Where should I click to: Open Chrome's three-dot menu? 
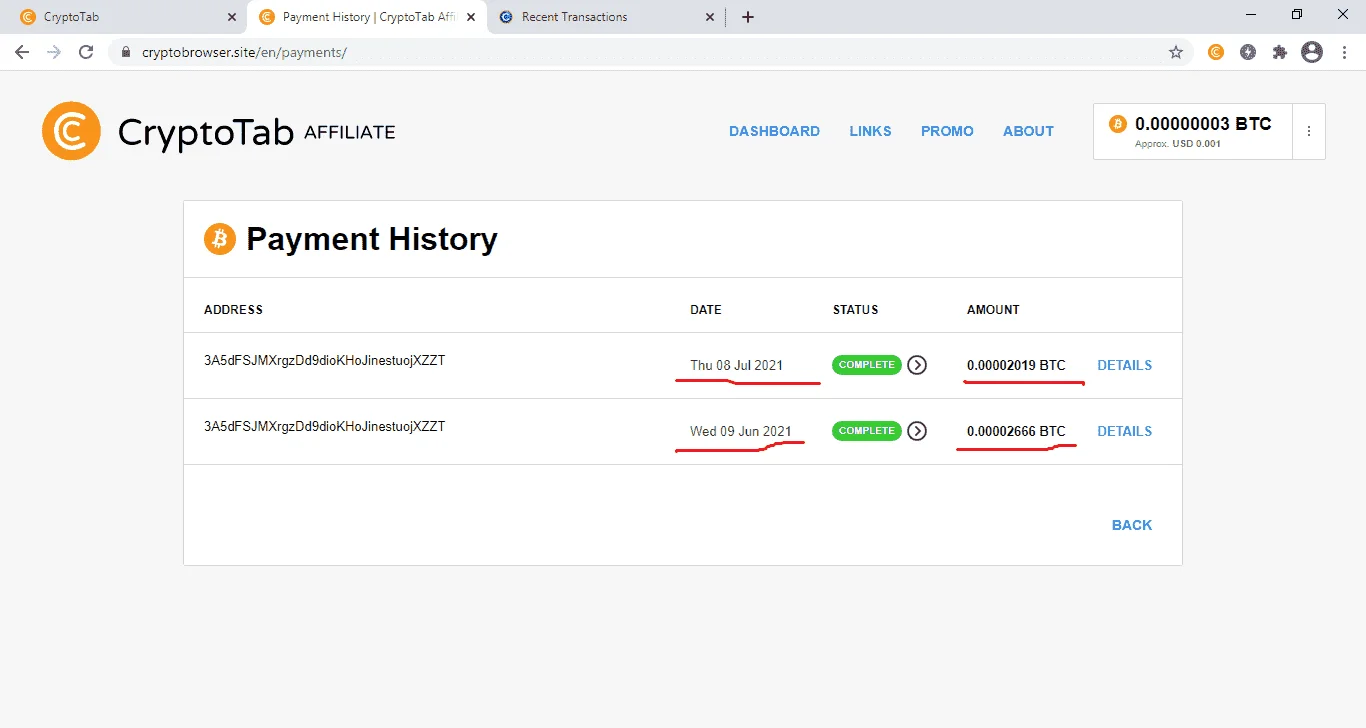point(1343,52)
